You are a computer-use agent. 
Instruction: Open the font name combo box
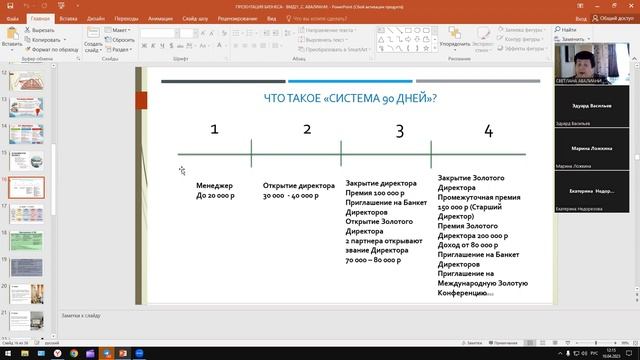(160, 33)
